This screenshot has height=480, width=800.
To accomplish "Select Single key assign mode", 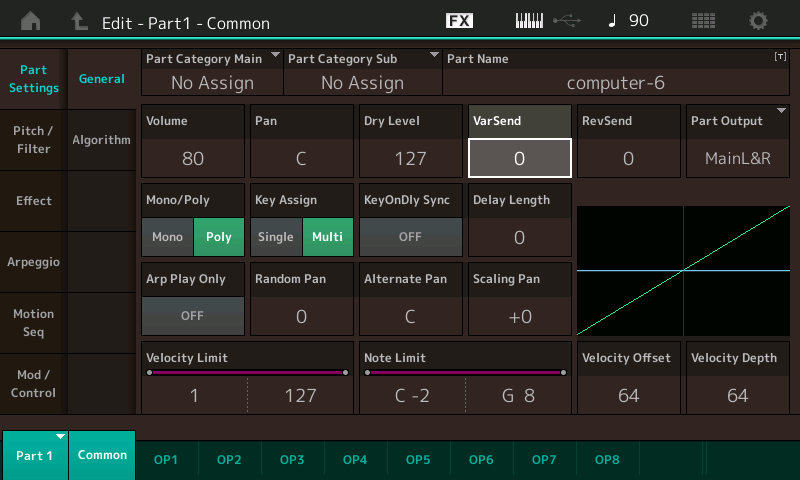I will pos(276,237).
